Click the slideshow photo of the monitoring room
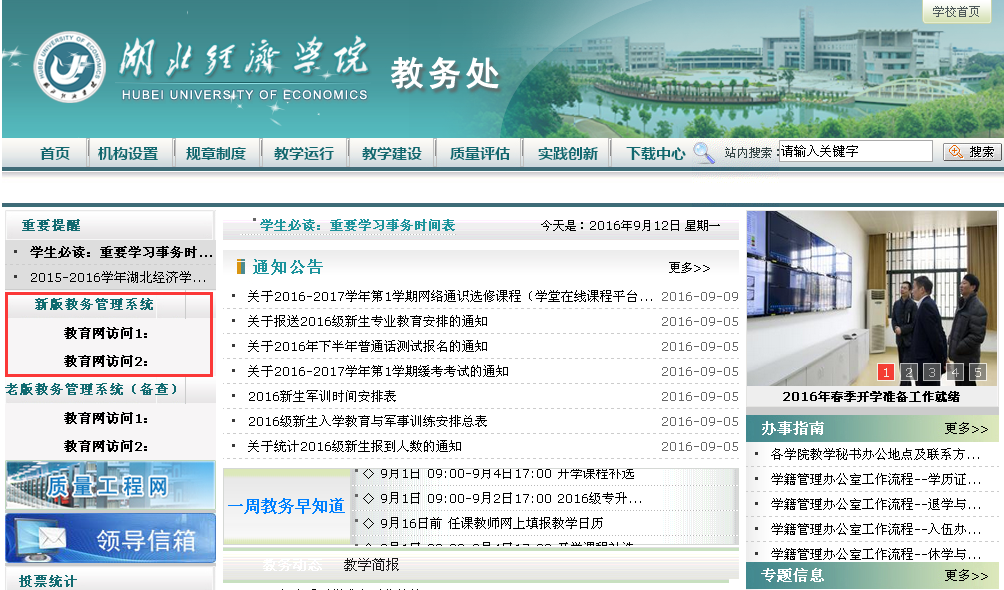The height and width of the screenshot is (590, 1004). (x=871, y=298)
